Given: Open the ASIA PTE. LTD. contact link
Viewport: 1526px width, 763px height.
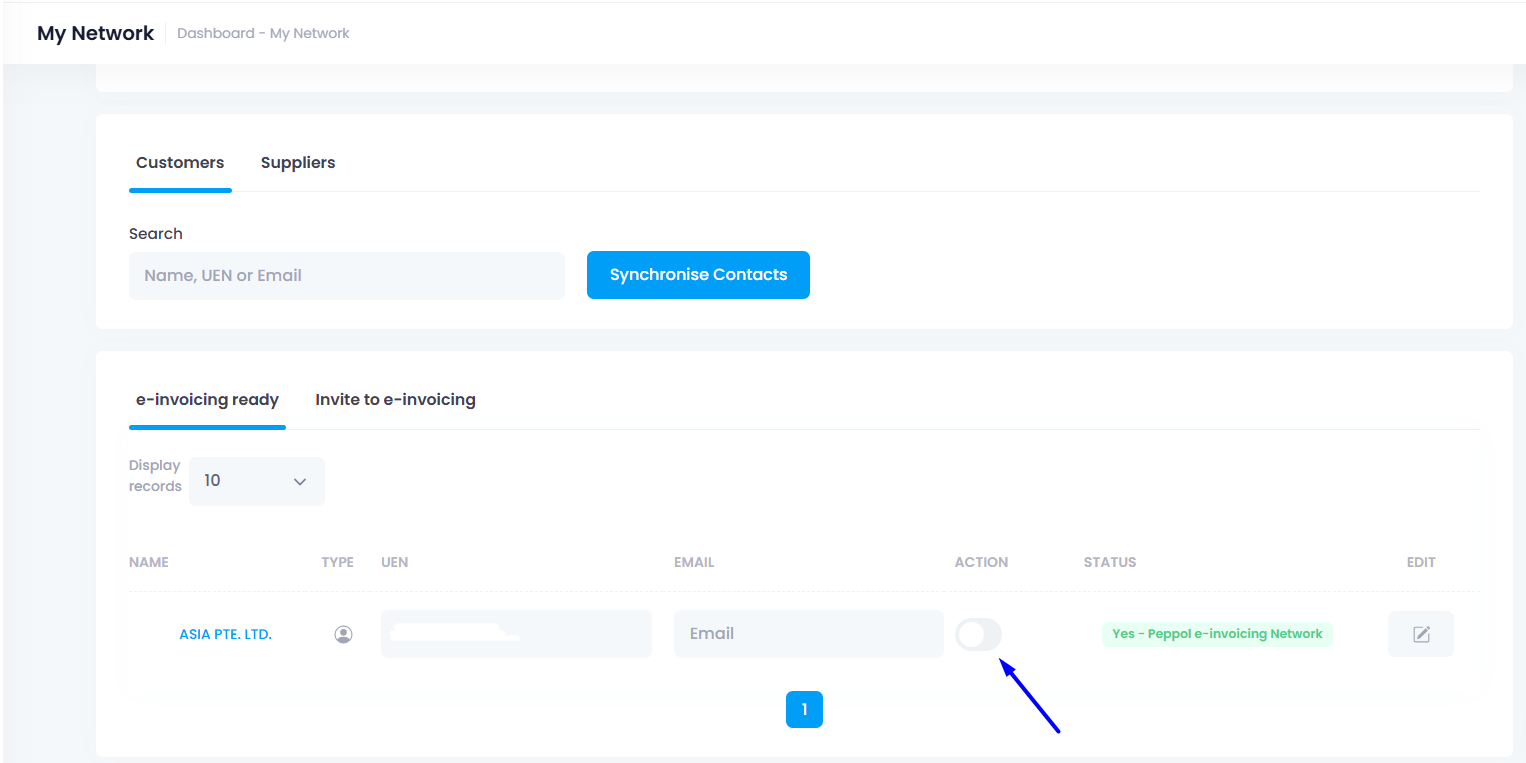Looking at the screenshot, I should click(x=225, y=634).
